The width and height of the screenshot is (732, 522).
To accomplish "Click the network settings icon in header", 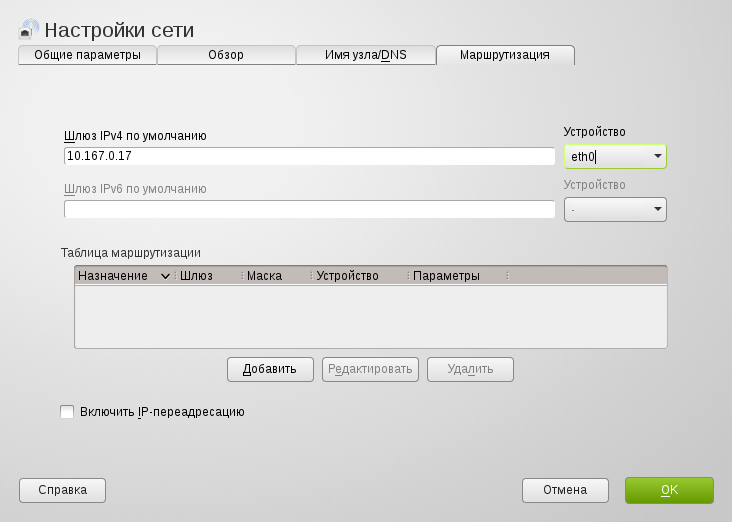I will [29, 29].
